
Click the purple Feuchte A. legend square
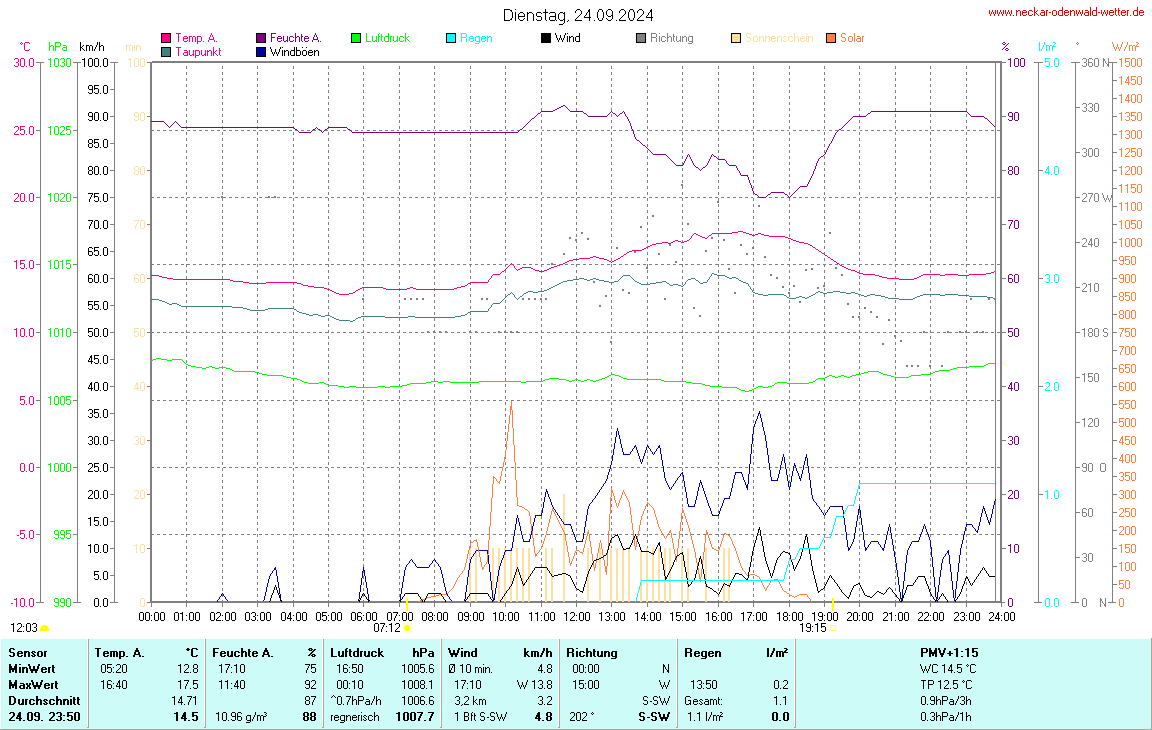pyautogui.click(x=261, y=38)
